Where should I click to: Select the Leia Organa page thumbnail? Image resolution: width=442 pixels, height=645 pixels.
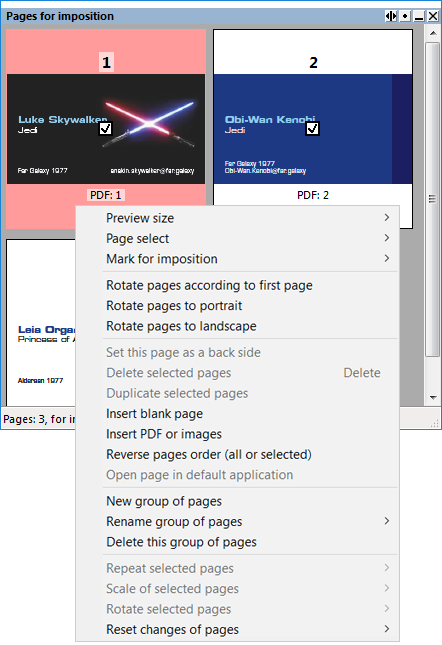pos(41,322)
